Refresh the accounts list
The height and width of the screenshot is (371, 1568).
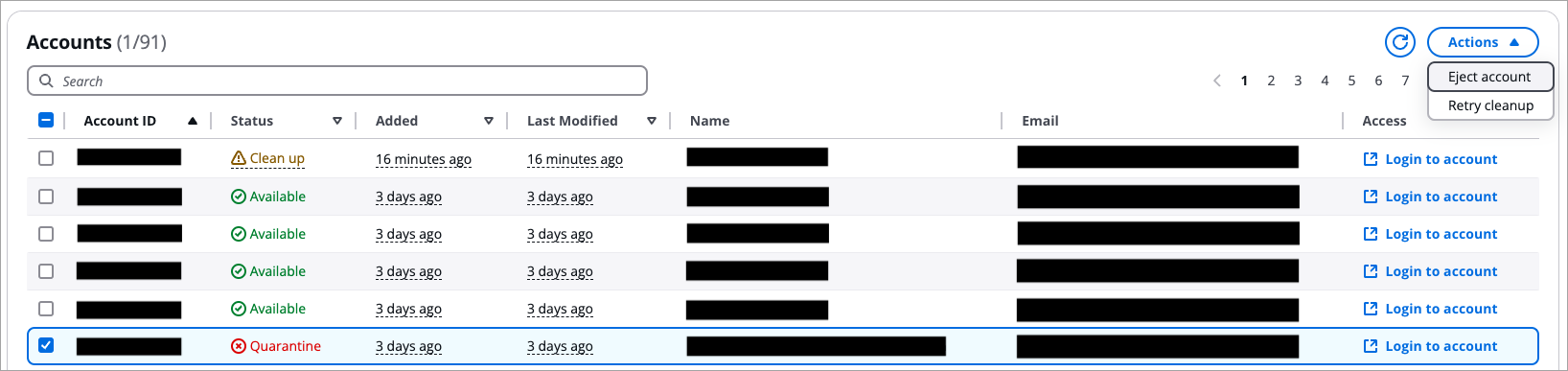click(x=1400, y=42)
